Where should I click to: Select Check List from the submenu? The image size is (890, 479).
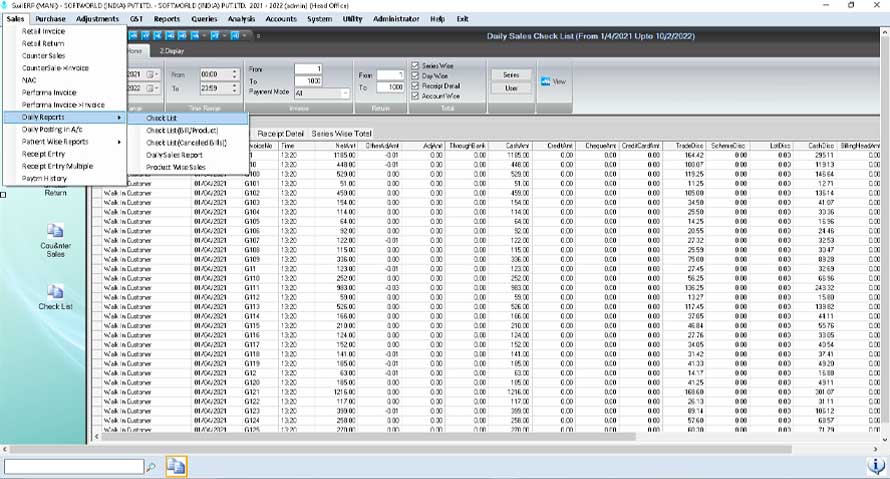(162, 118)
